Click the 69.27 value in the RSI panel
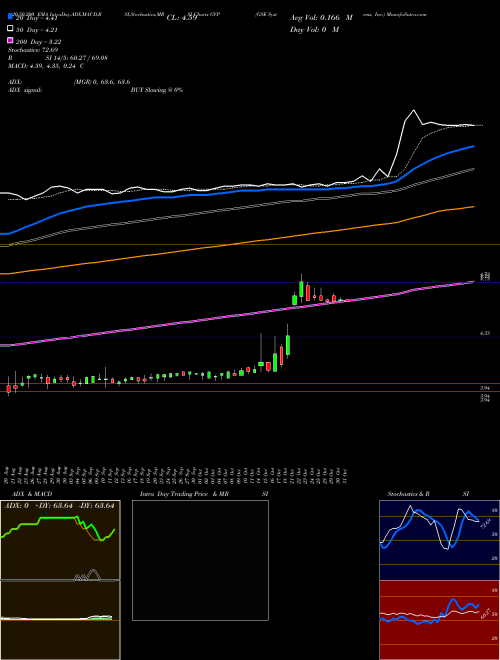Image resolution: width=500 pixels, height=660 pixels. [x=485, y=613]
